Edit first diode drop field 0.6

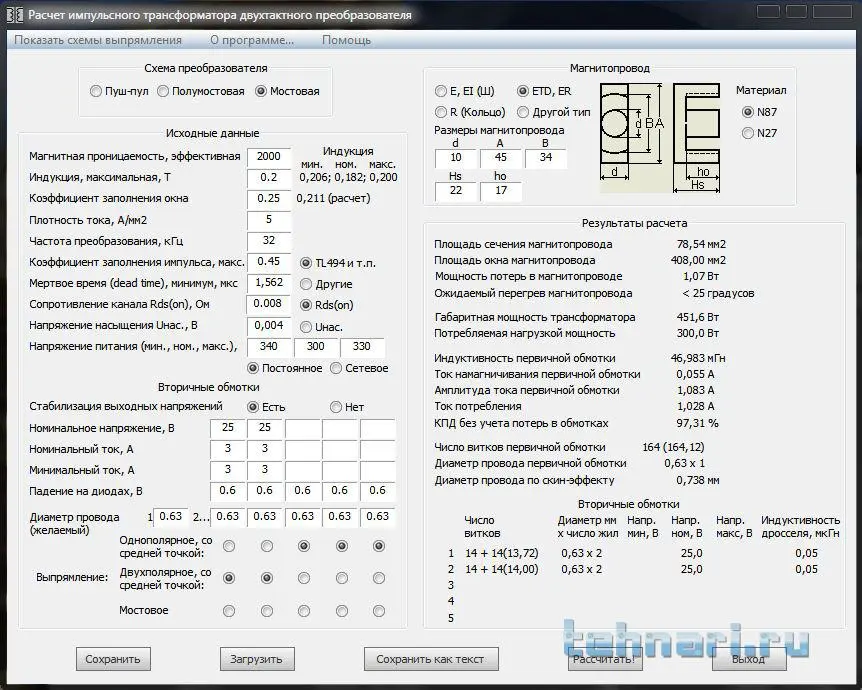point(228,491)
